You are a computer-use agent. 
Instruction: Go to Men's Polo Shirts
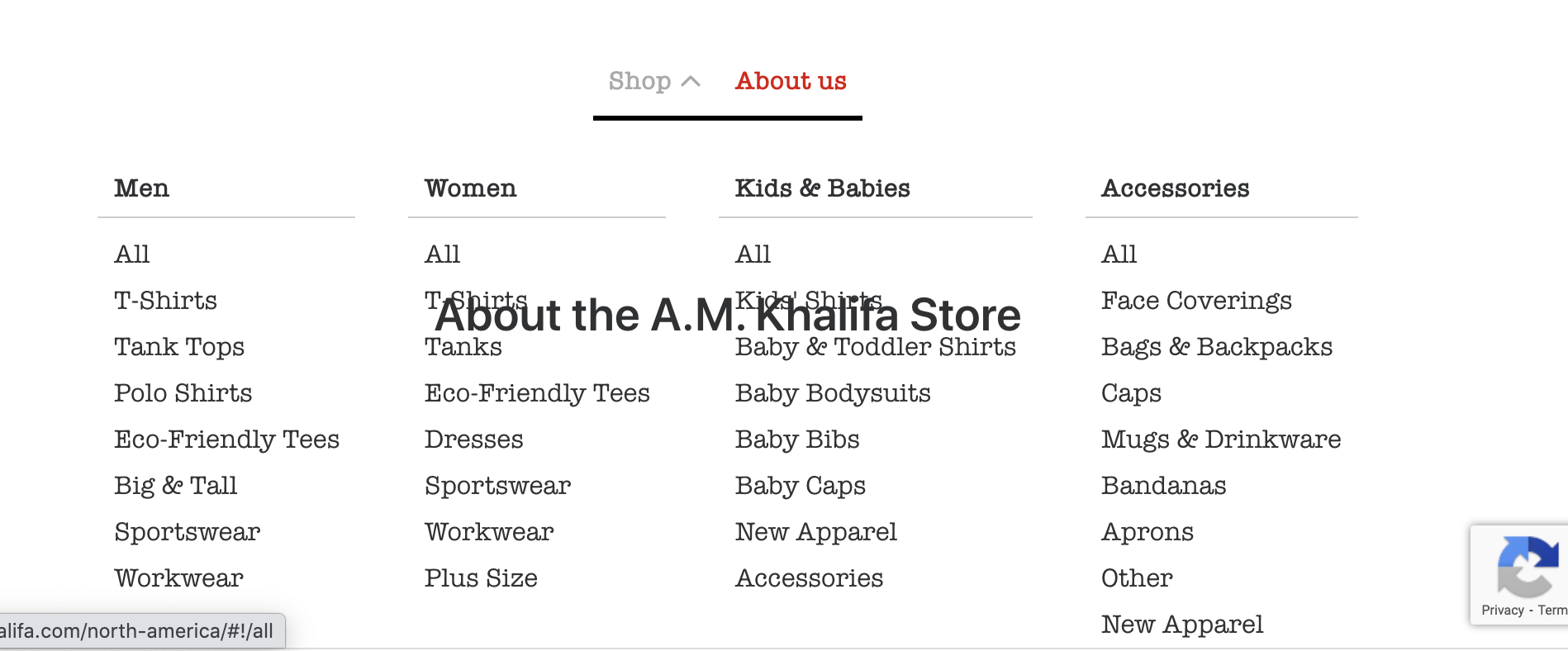tap(183, 393)
